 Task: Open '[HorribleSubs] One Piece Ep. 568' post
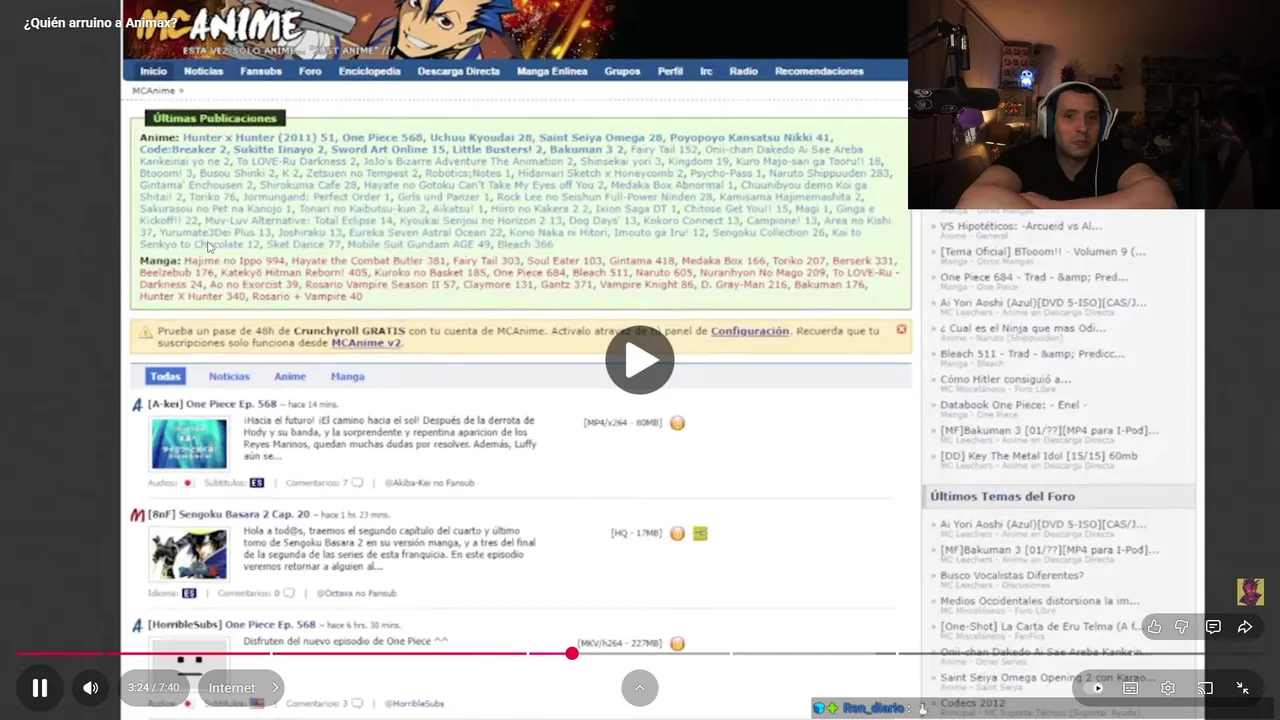pos(232,624)
